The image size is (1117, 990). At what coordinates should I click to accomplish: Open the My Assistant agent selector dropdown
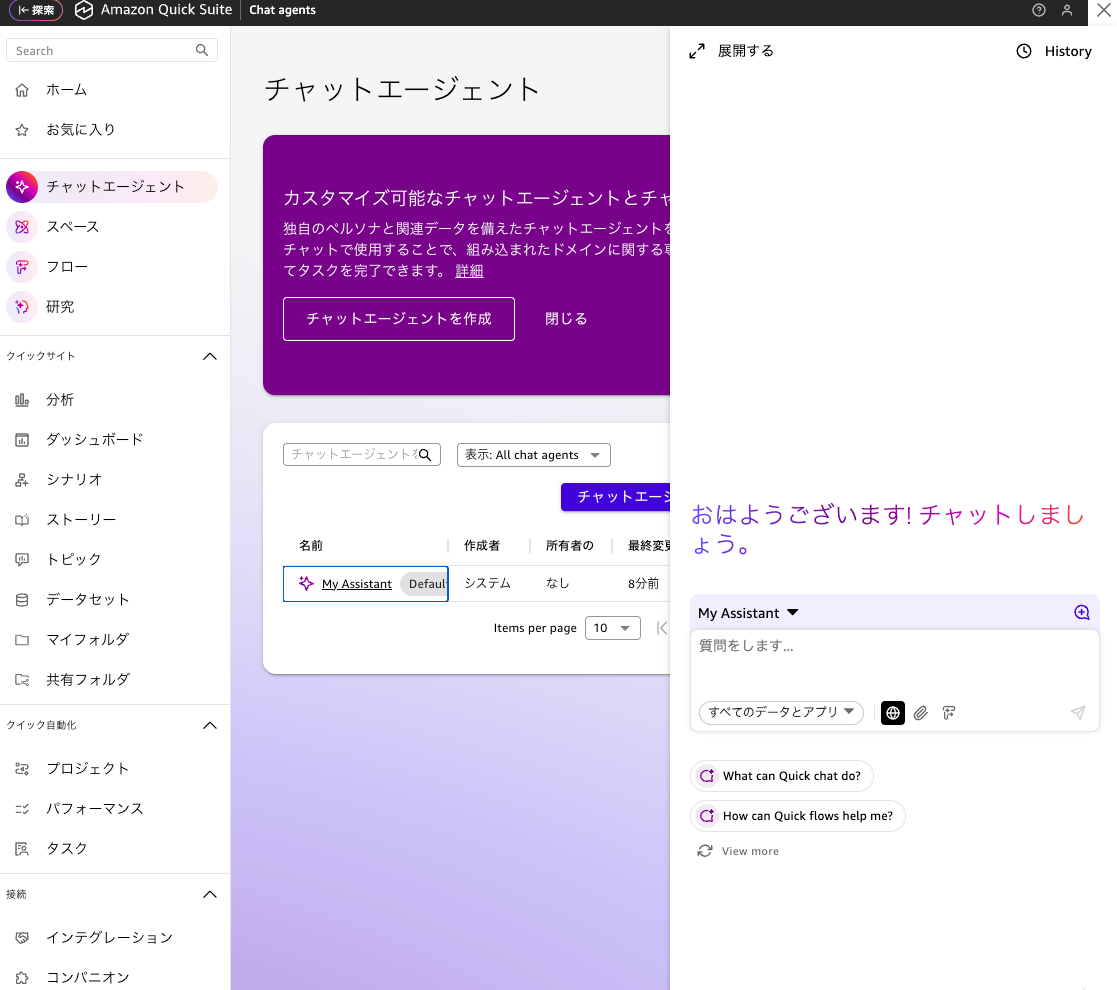748,613
